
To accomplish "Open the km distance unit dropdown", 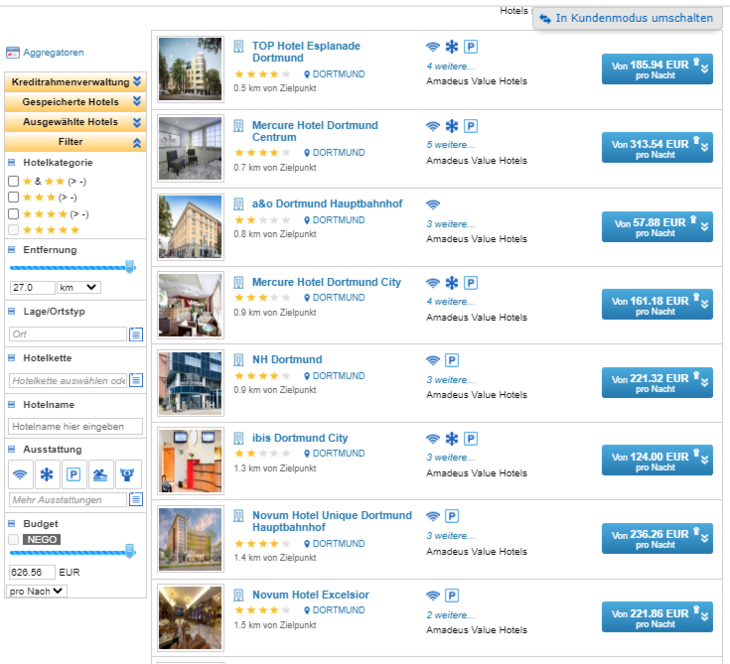I will coord(79,287).
